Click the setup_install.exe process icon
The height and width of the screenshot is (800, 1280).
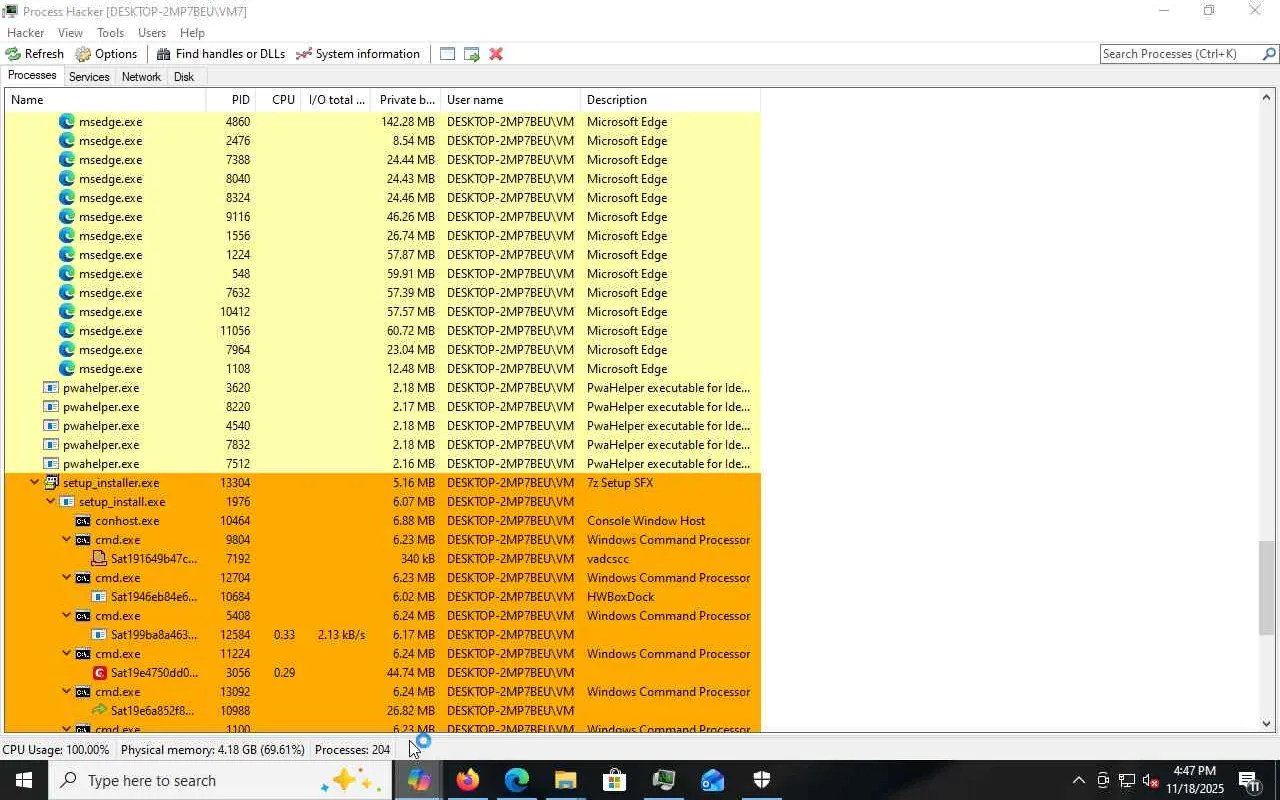coord(67,502)
